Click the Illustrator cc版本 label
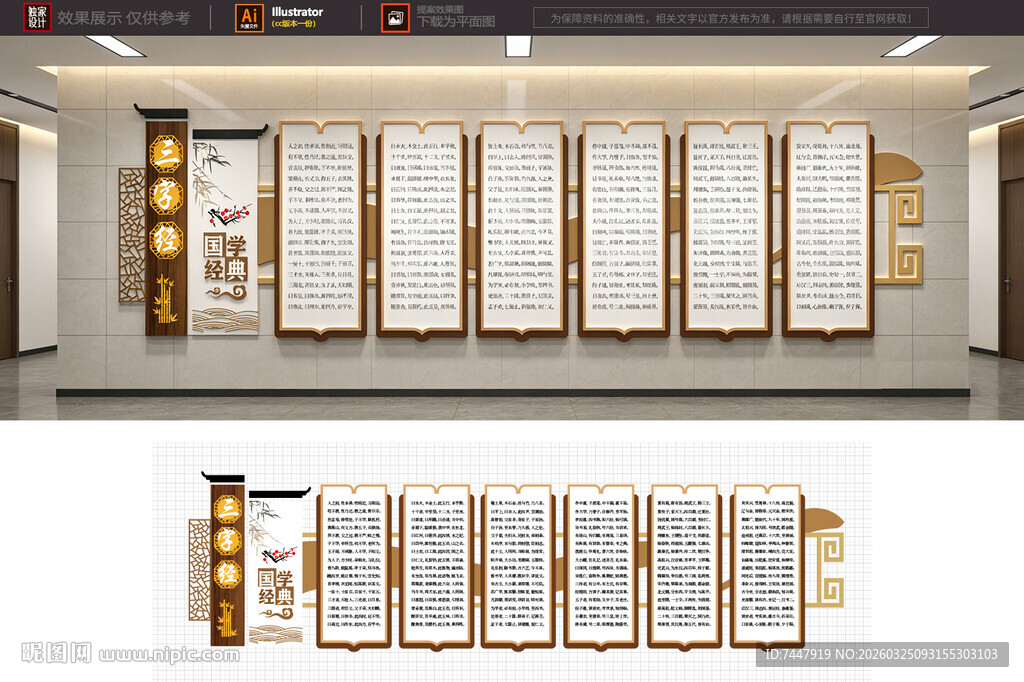The image size is (1024, 682). pyautogui.click(x=297, y=17)
